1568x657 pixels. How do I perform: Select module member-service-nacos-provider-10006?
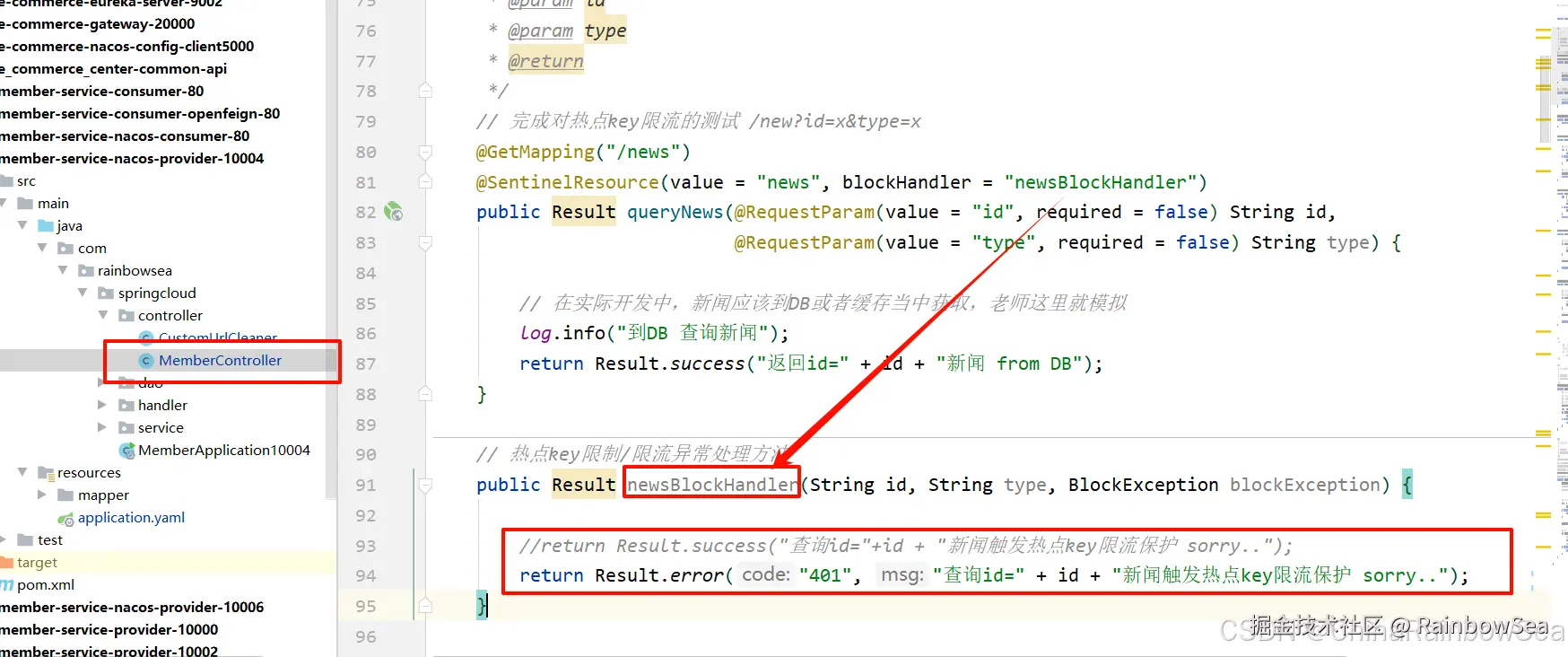coord(132,607)
